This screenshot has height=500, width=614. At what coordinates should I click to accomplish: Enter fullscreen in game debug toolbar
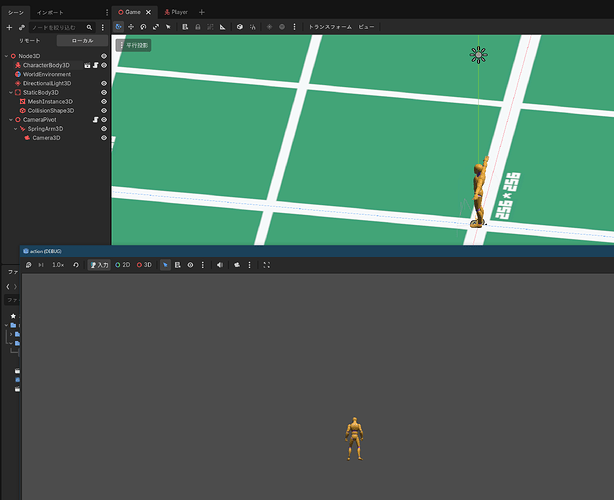point(267,265)
